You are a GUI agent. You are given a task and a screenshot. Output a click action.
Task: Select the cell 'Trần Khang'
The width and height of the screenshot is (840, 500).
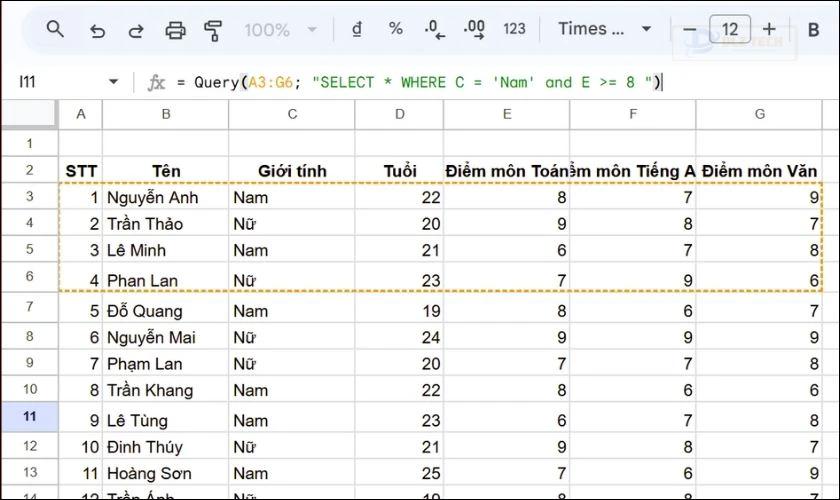[x=166, y=390]
